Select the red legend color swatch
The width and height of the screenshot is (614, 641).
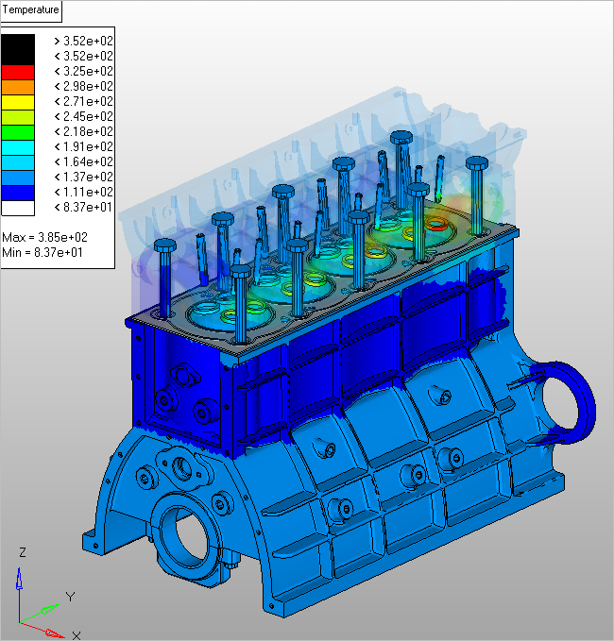[18, 71]
